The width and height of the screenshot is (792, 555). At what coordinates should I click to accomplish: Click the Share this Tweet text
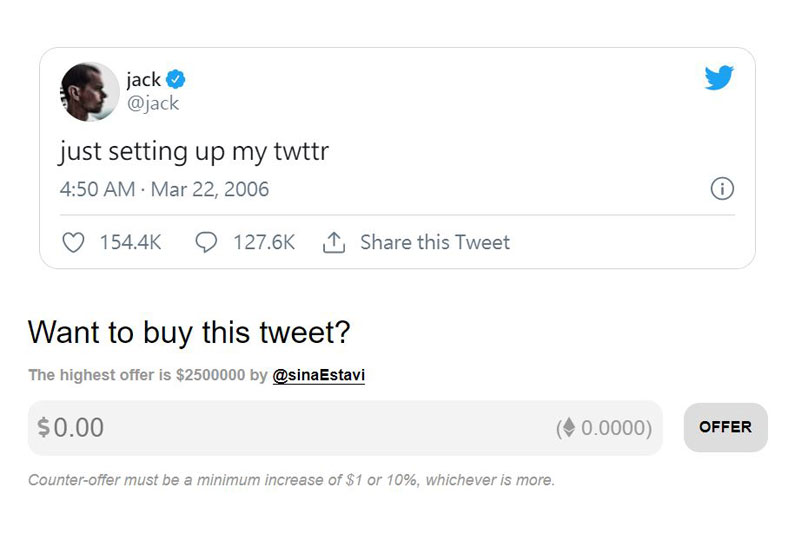pyautogui.click(x=434, y=242)
